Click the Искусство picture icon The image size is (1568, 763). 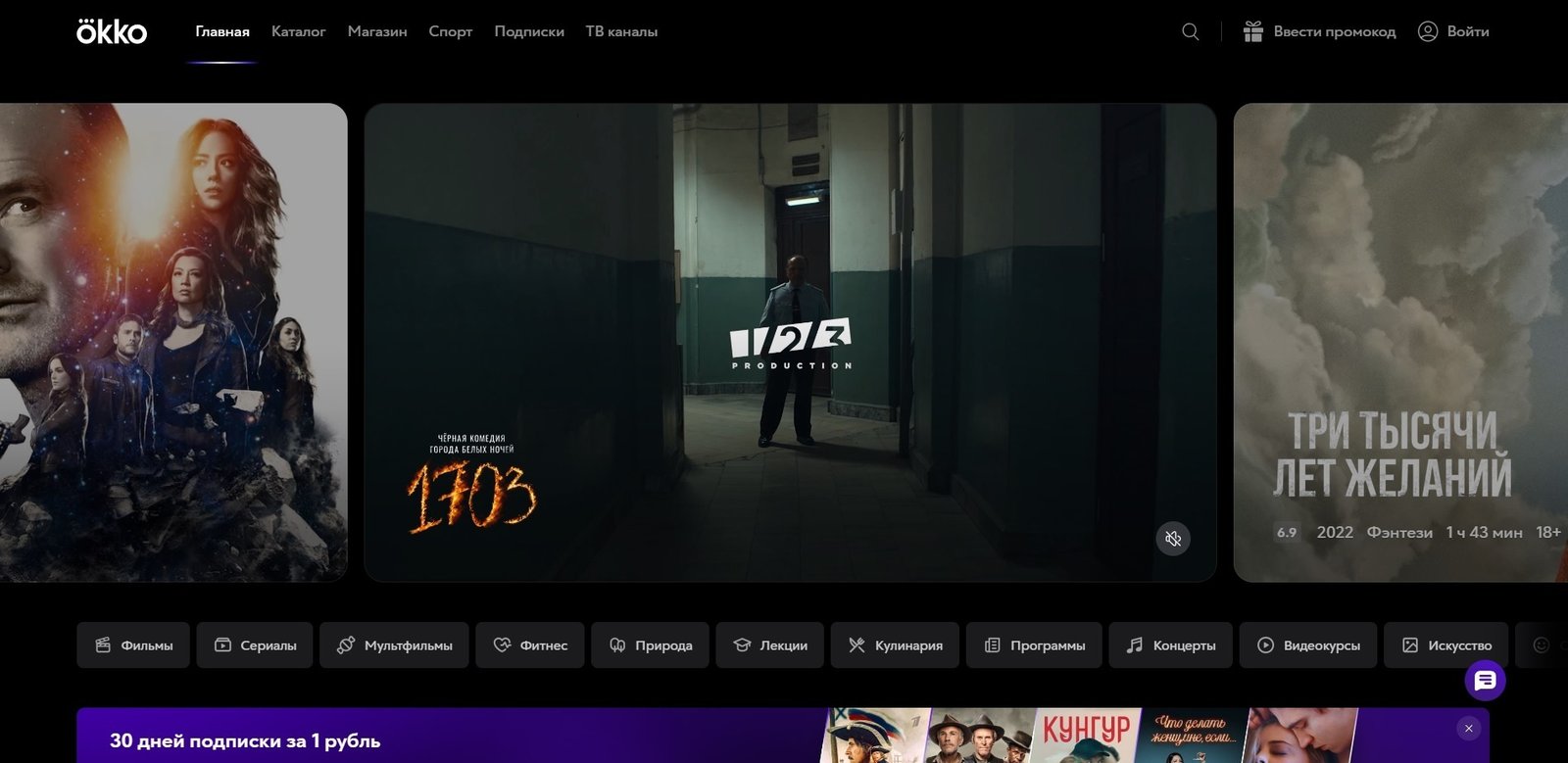click(1410, 645)
